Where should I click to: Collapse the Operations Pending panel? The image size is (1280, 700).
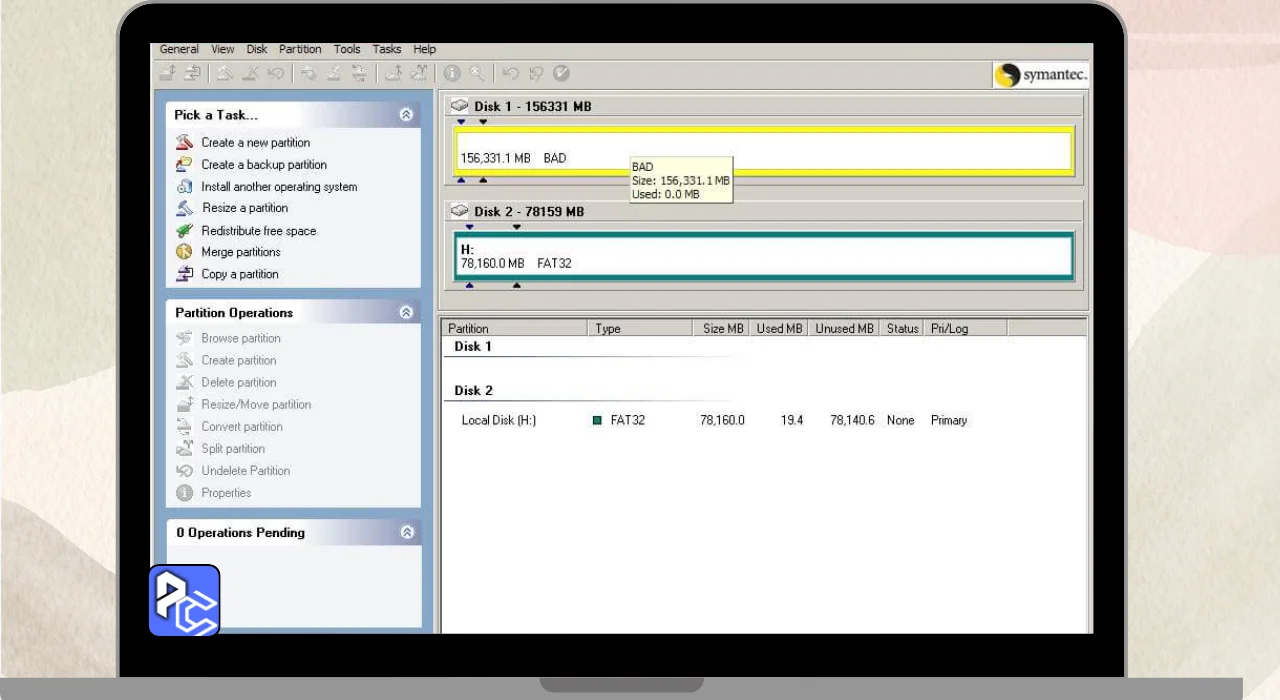(x=406, y=533)
